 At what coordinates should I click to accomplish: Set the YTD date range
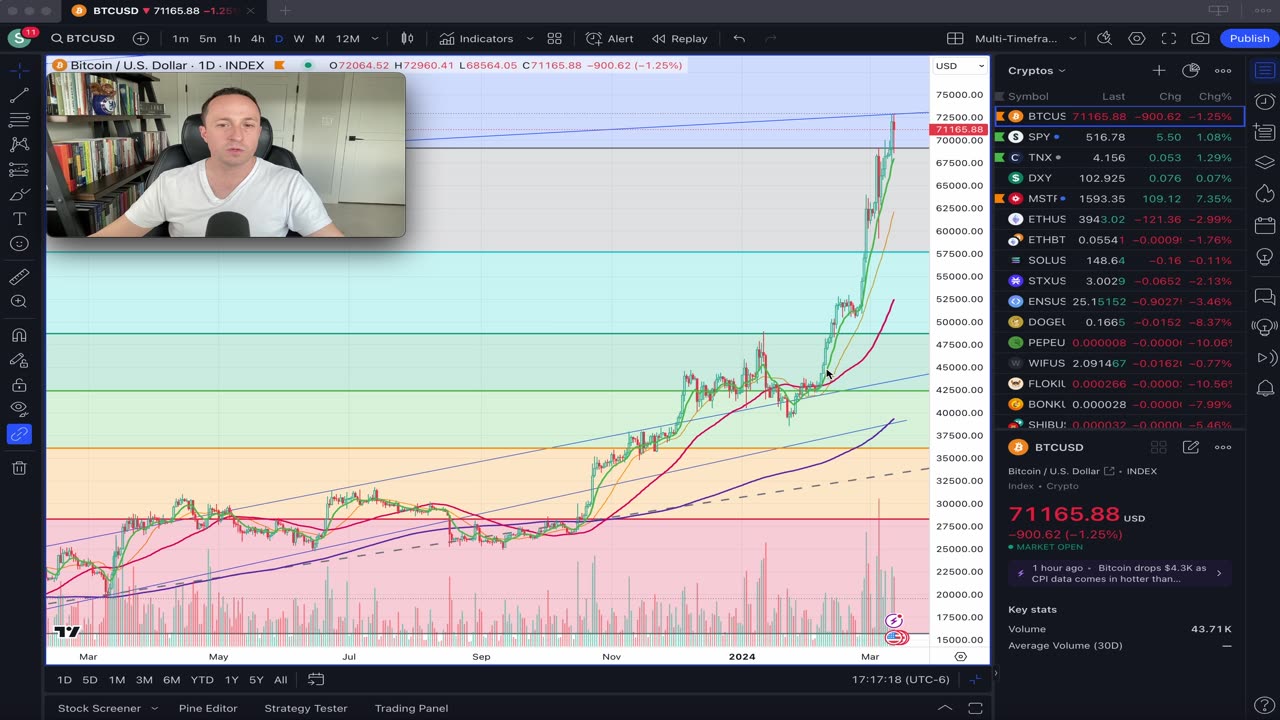(x=202, y=680)
